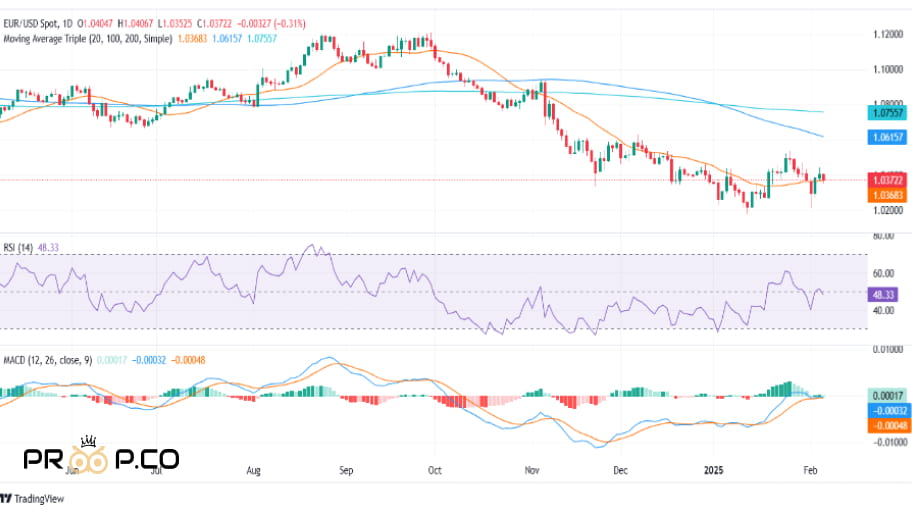912x513 pixels.
Task: Click the 1.12000 price axis label
Action: [x=888, y=35]
